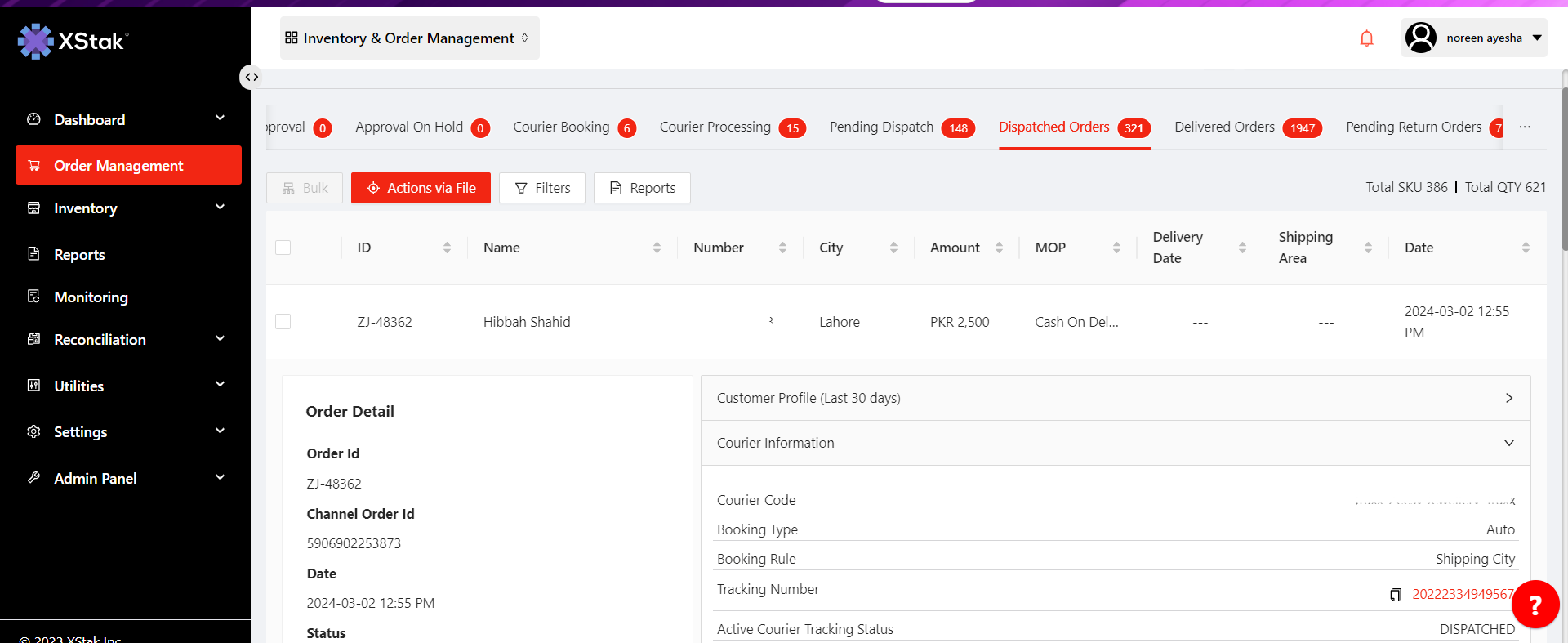Click the XStak logo
Screen dimensions: 1568x643
coord(73,41)
